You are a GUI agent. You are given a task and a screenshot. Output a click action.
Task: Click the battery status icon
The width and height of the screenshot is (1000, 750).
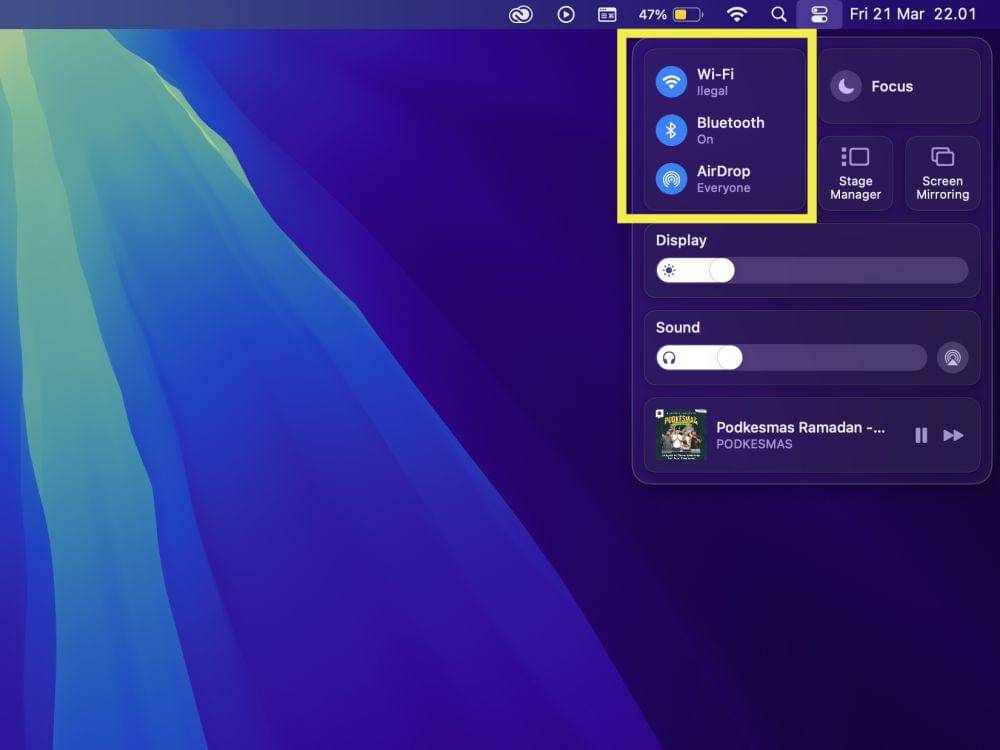coord(687,14)
